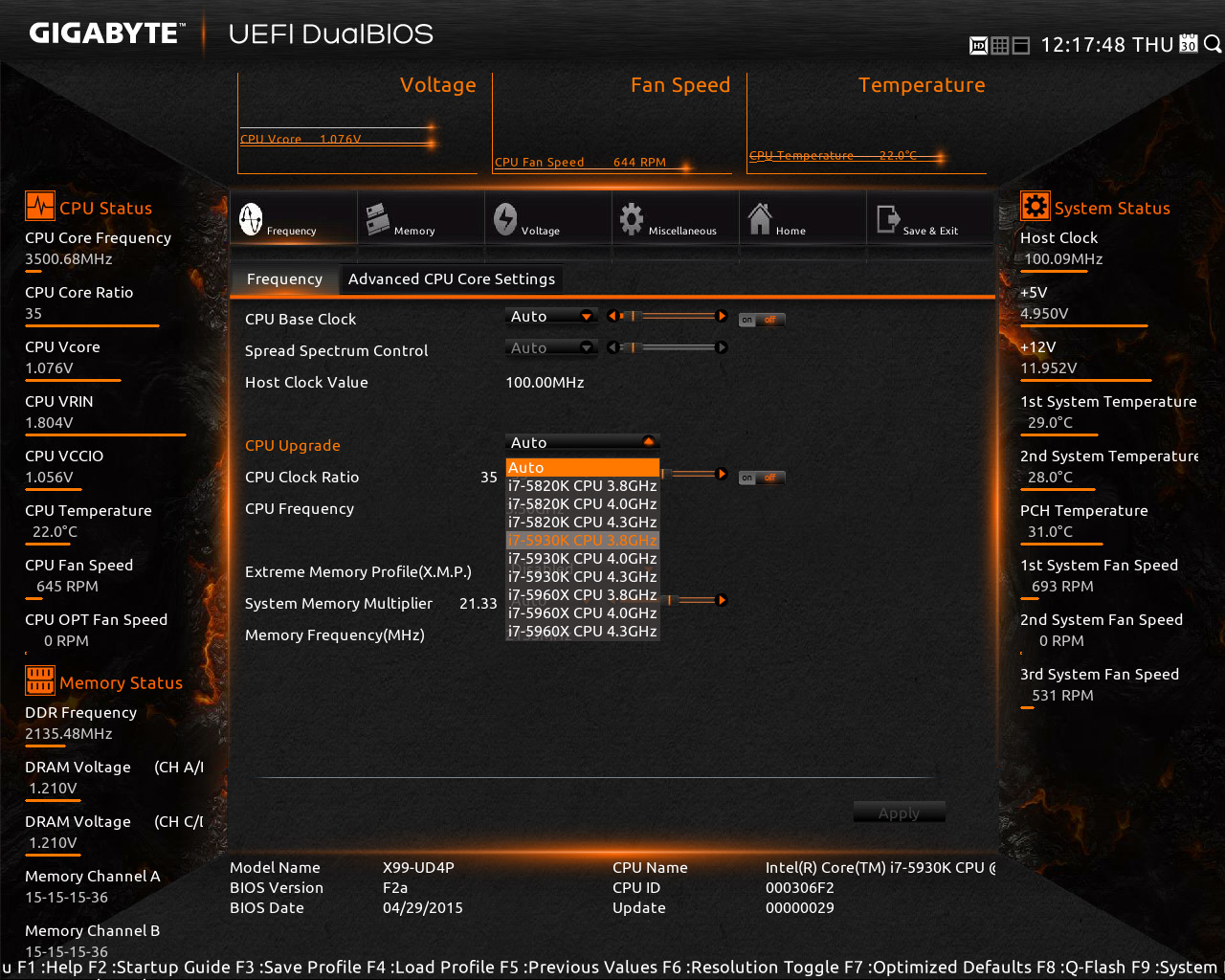The height and width of the screenshot is (980, 1225).
Task: Click the CPU Fan Speed 644 RPM graph label
Action: tap(580, 163)
